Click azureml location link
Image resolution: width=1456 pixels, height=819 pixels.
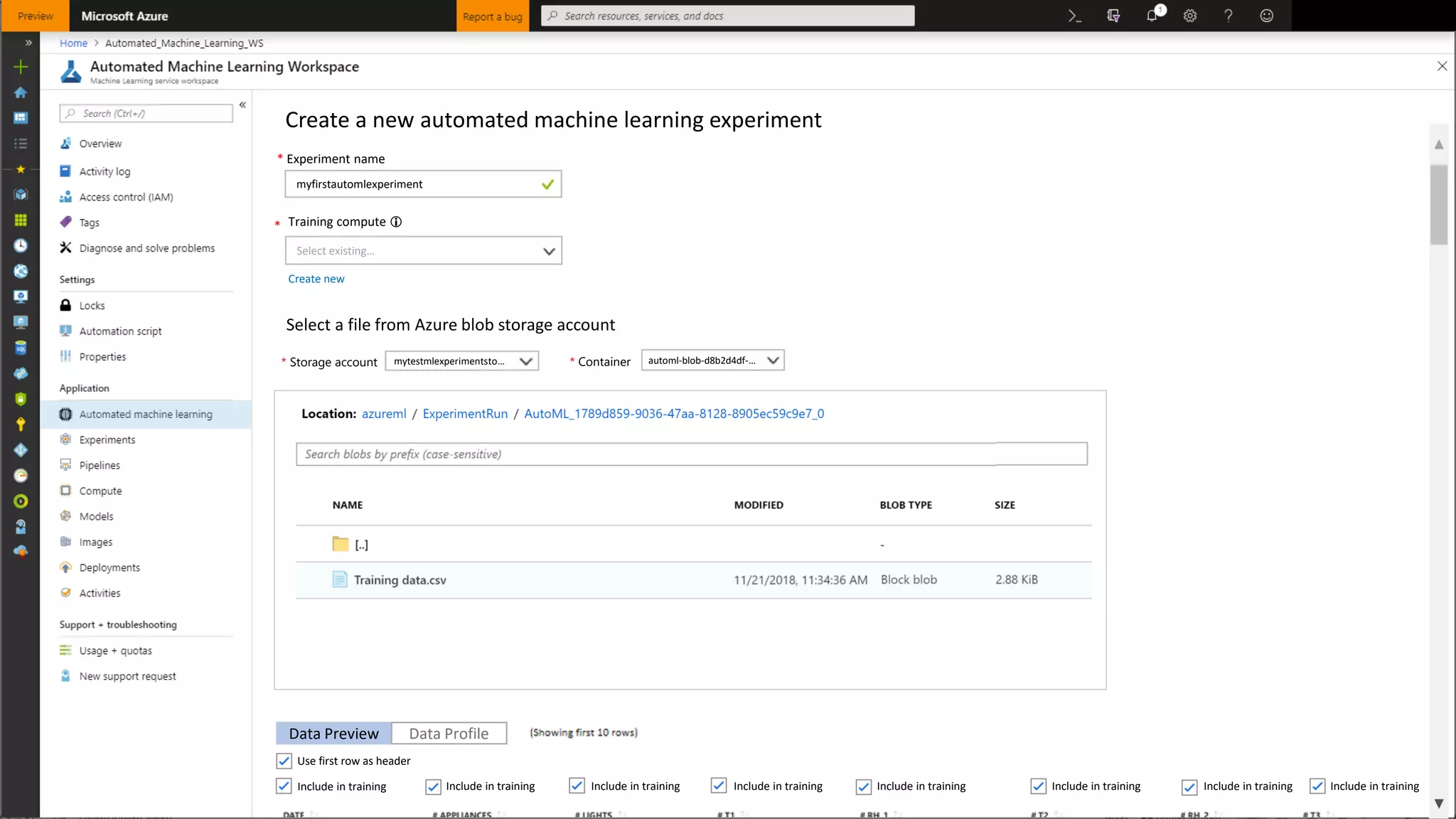(x=384, y=414)
